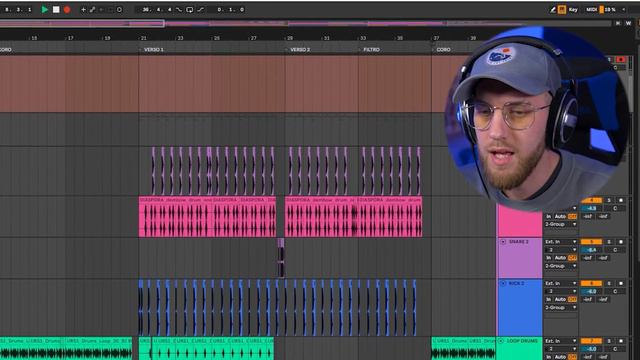Click the W optimize arrangement width button

tap(628, 23)
